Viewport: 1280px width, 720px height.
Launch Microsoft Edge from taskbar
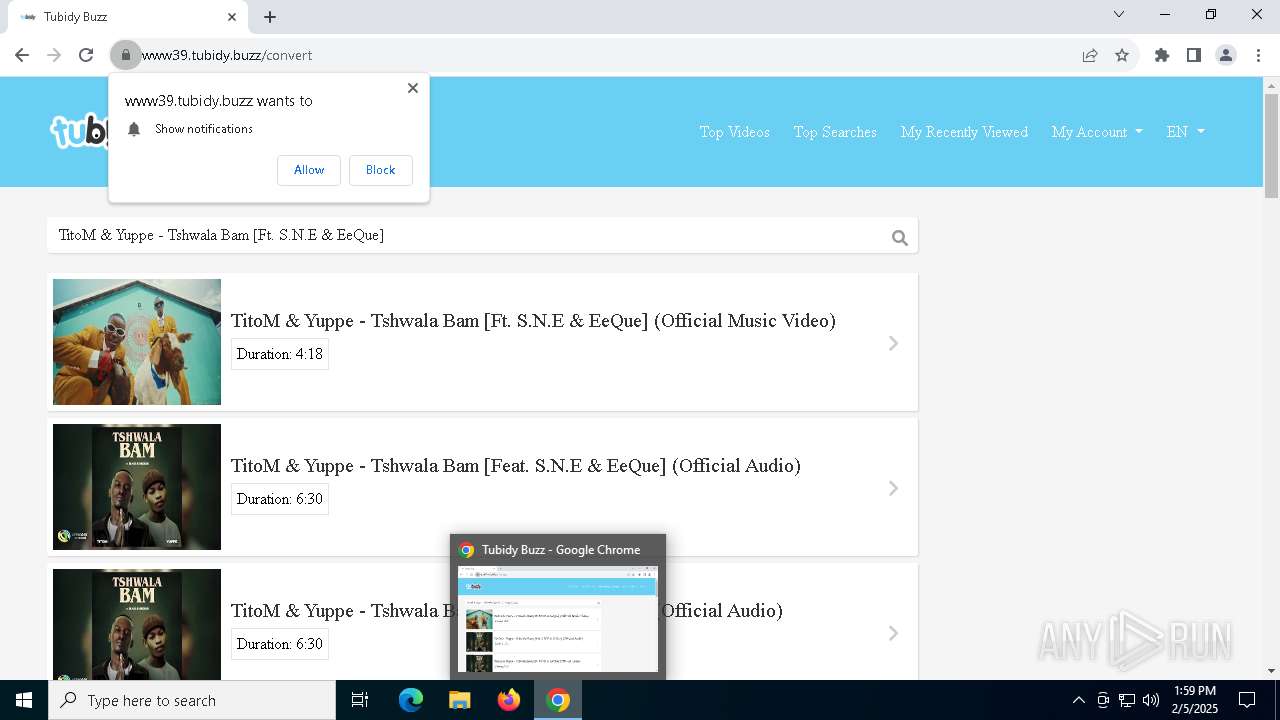click(x=411, y=700)
